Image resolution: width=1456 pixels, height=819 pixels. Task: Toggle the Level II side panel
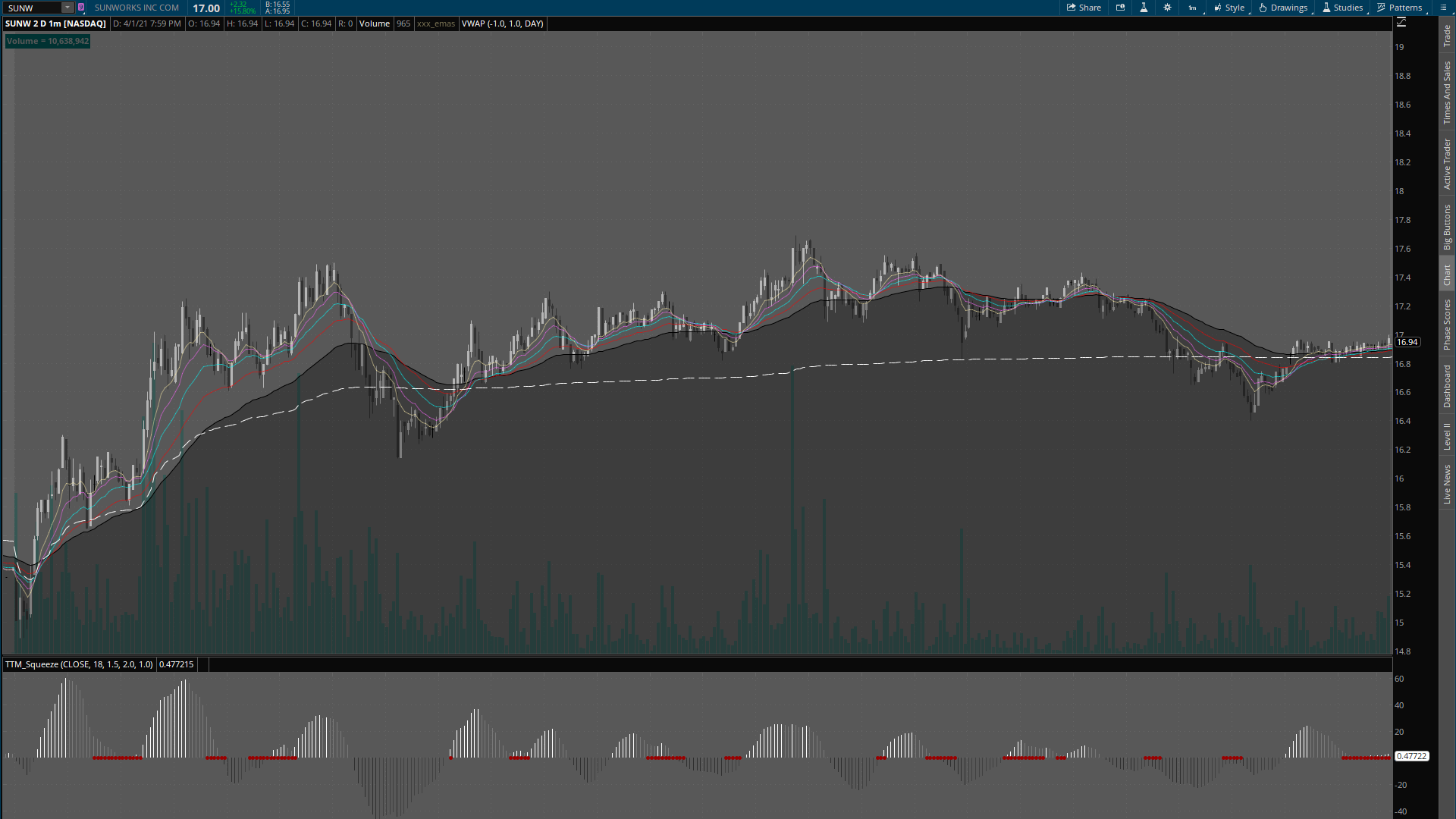(1447, 436)
